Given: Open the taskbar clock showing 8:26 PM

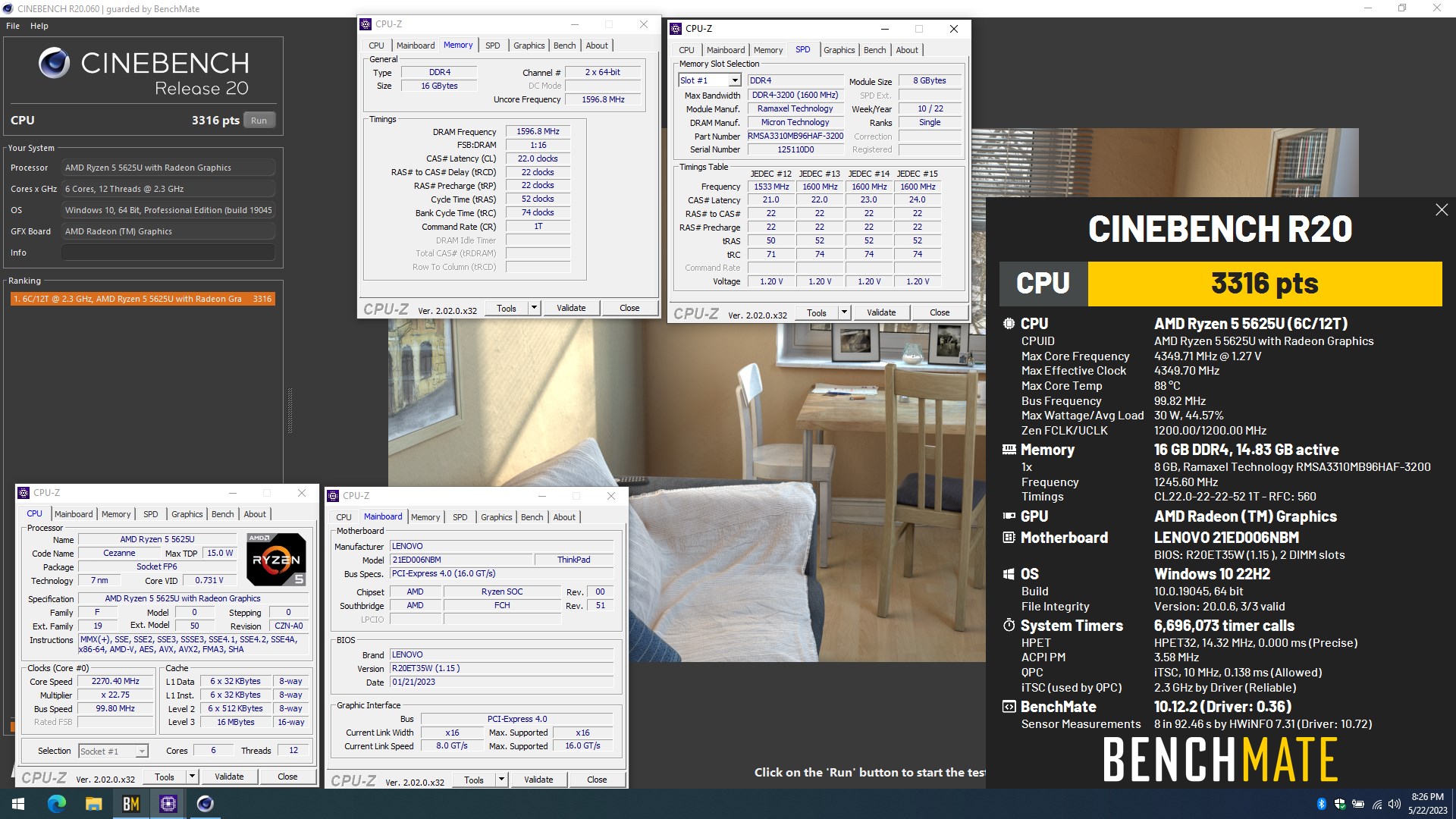Looking at the screenshot, I should pos(1427,804).
